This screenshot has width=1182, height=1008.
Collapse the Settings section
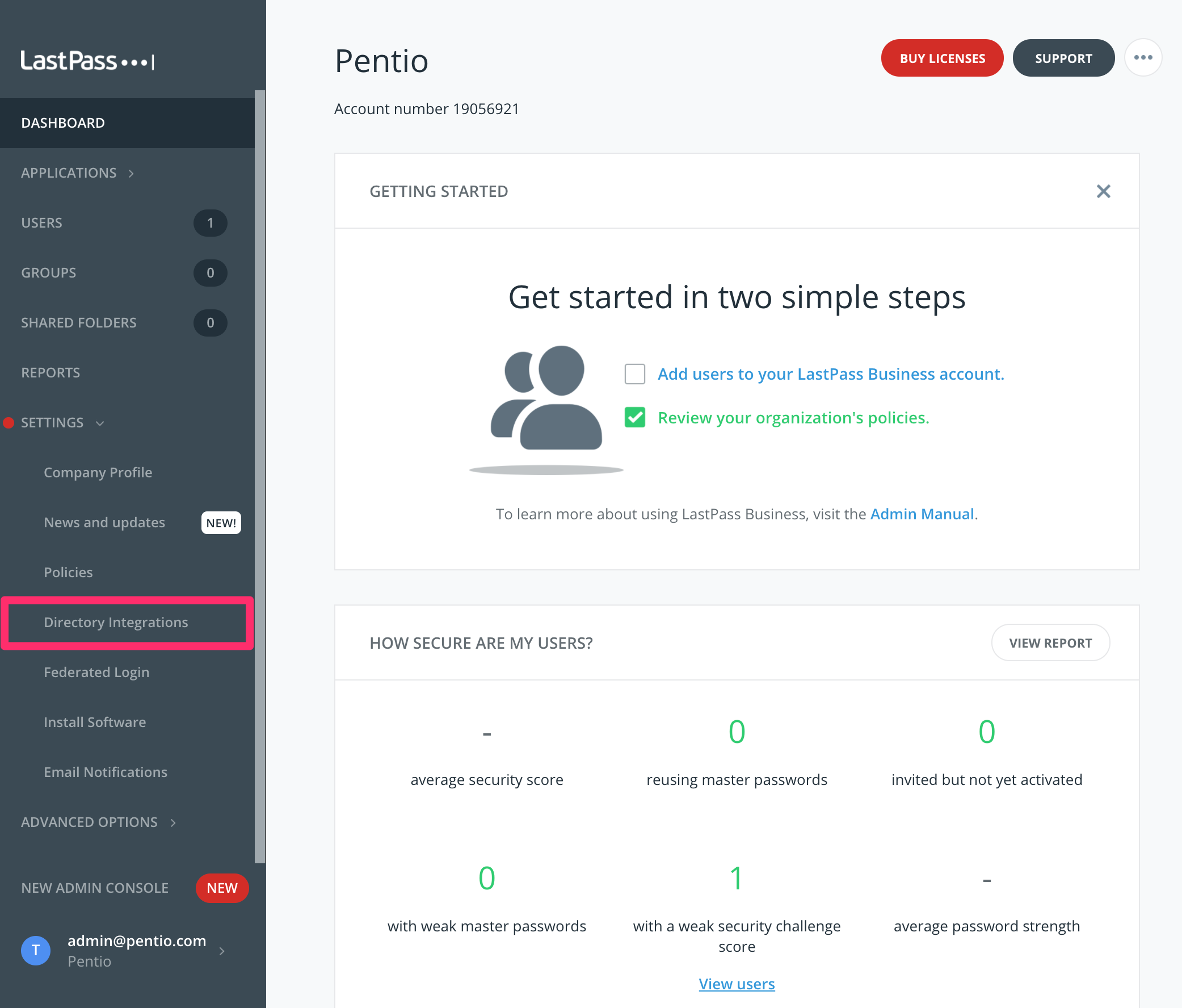pos(100,423)
